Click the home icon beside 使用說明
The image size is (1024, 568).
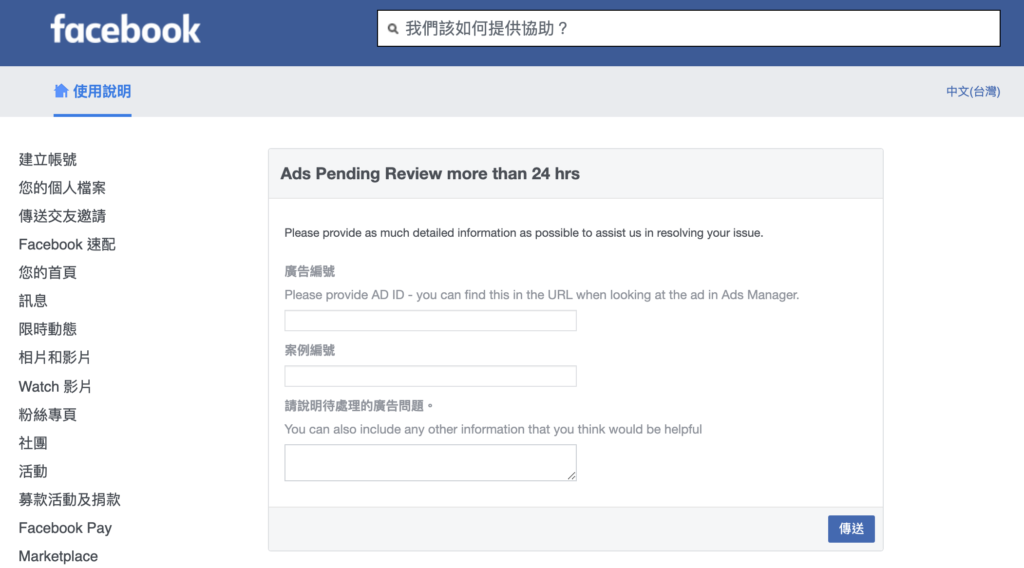(61, 91)
